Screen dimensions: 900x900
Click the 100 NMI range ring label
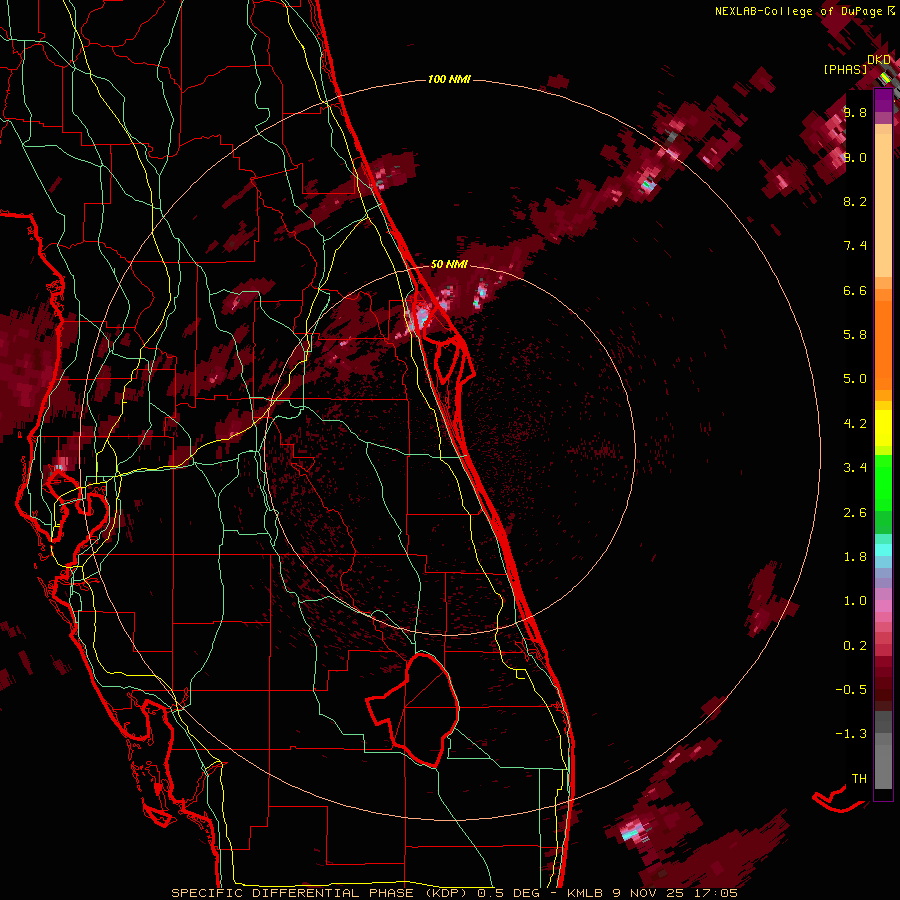(x=449, y=79)
